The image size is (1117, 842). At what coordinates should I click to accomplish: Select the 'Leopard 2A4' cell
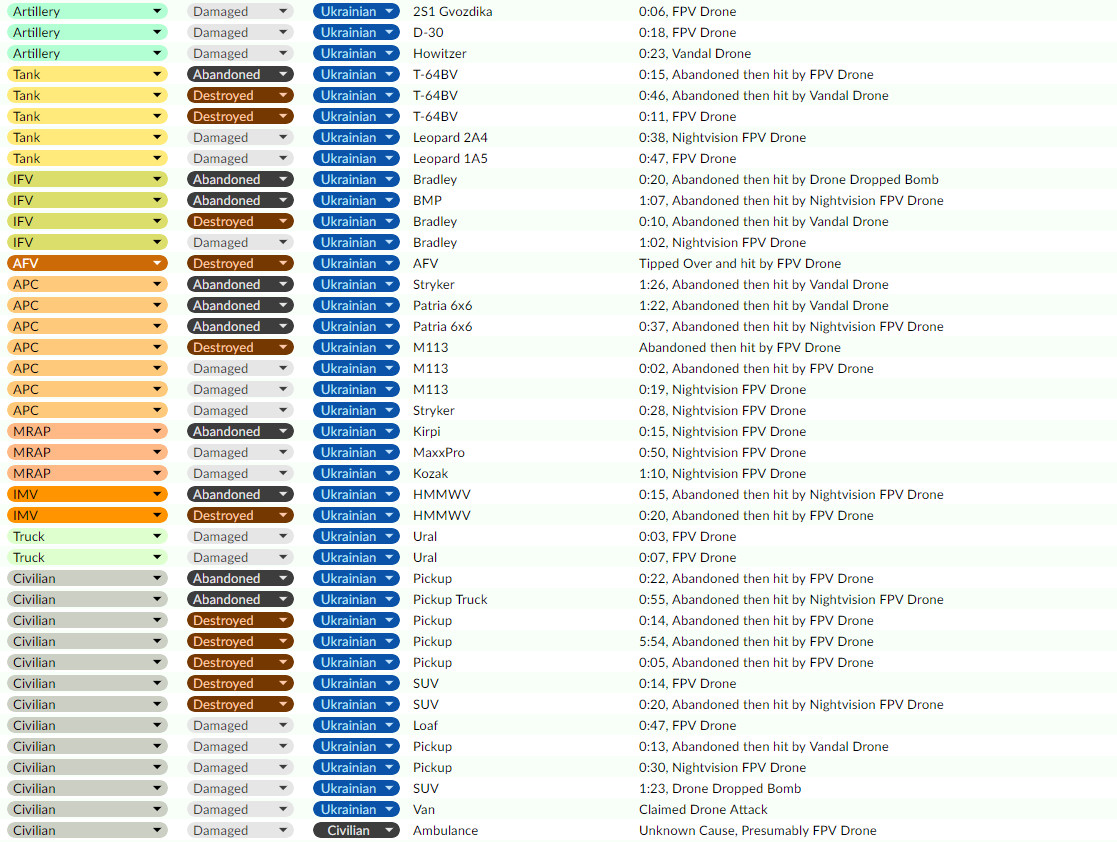pos(450,137)
